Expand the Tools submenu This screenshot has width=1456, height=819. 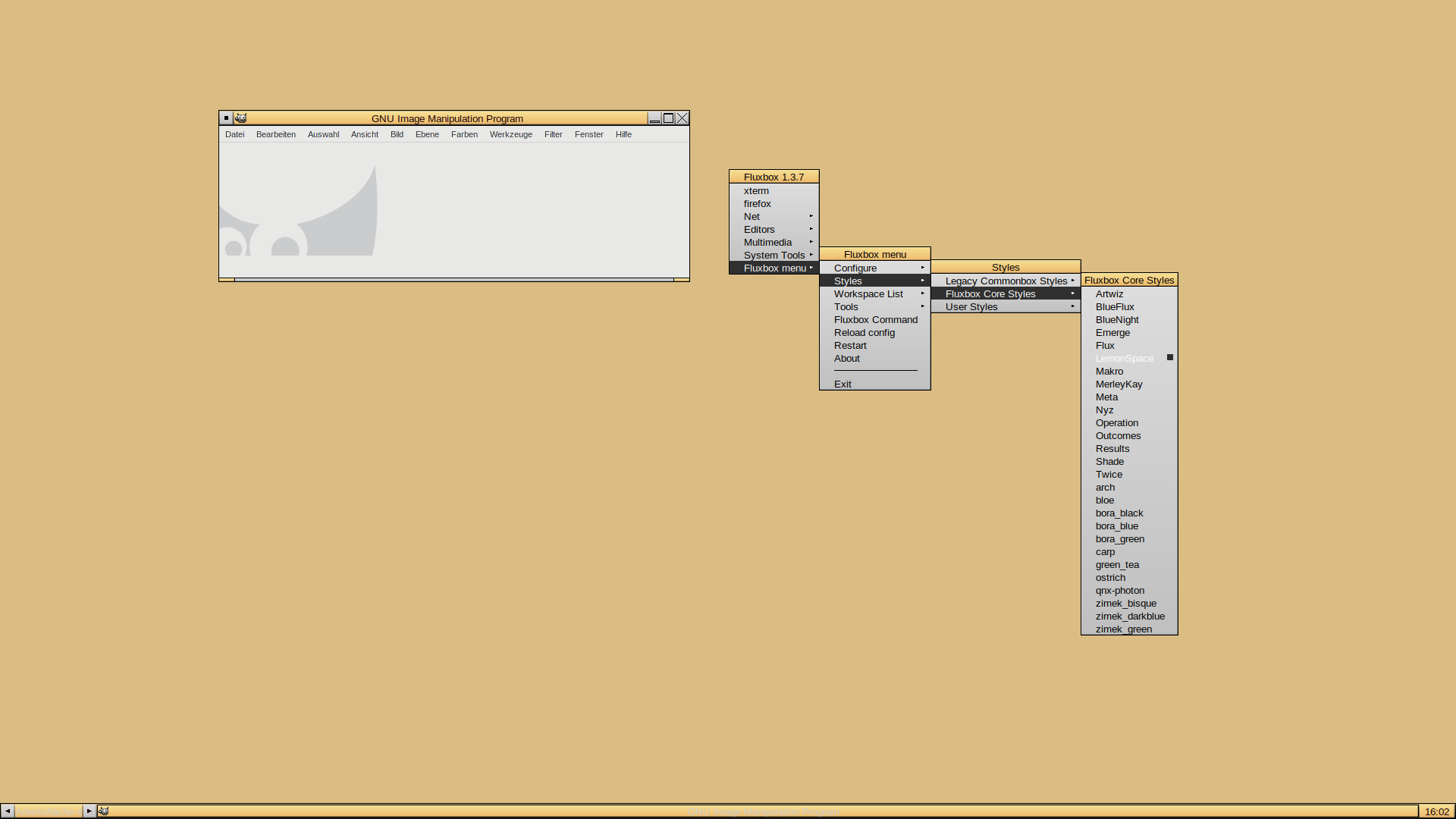875,306
